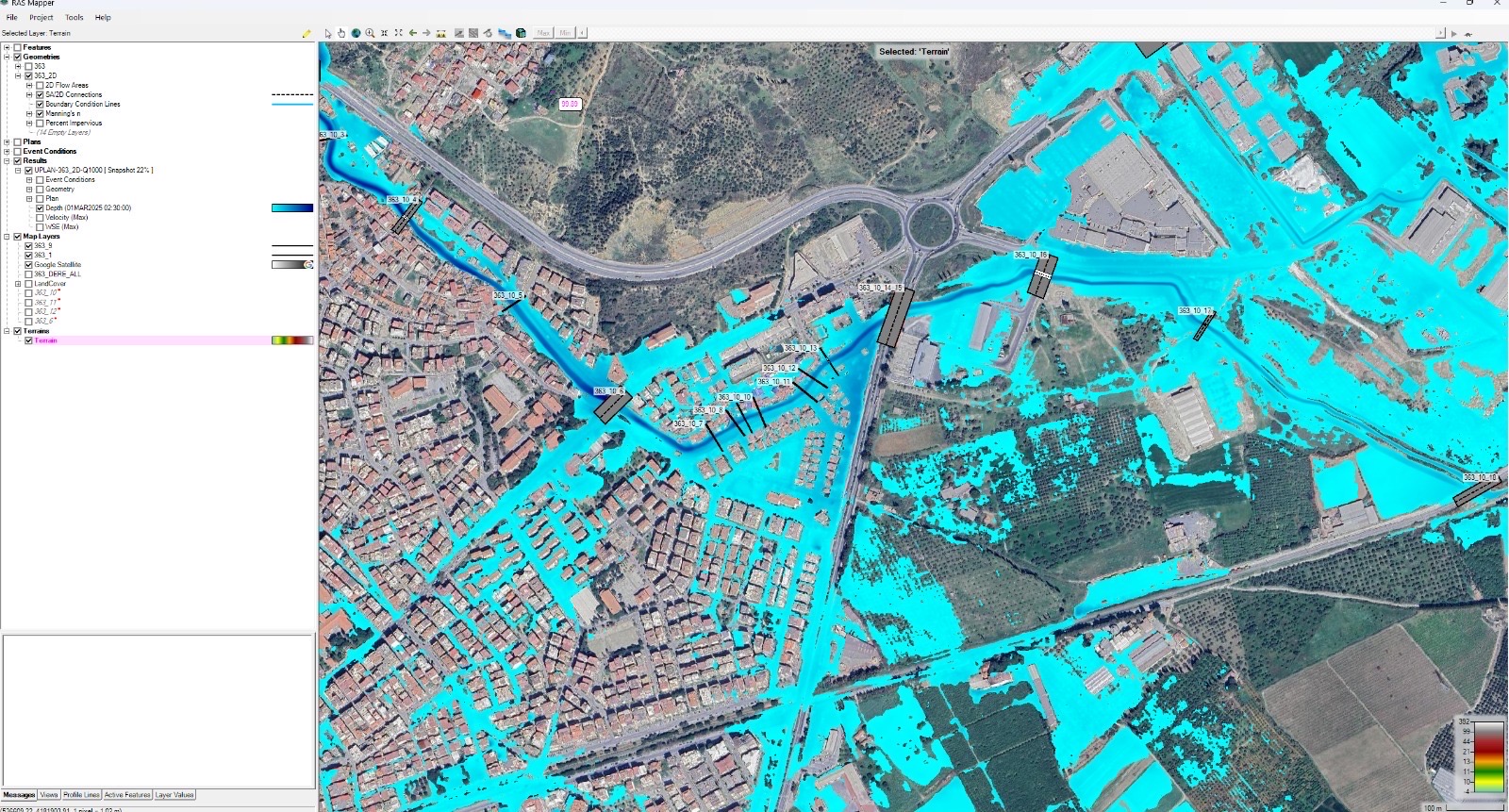Check the Velocity (Max) result layer
Screen dimensions: 1509x812
40,218
